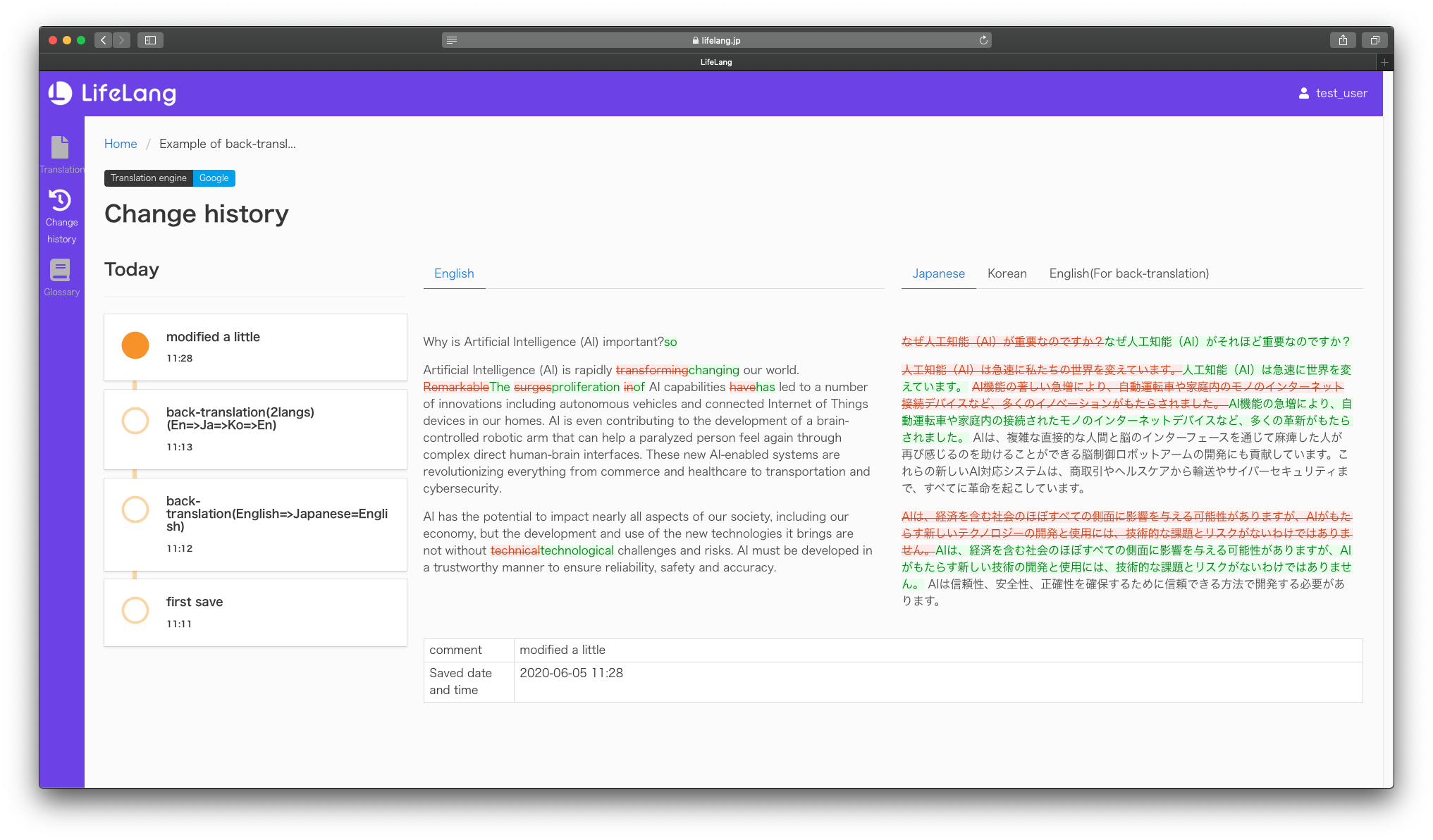Click 'Example of back-transl...' breadcrumb
The height and width of the screenshot is (840, 1433).
tap(228, 144)
